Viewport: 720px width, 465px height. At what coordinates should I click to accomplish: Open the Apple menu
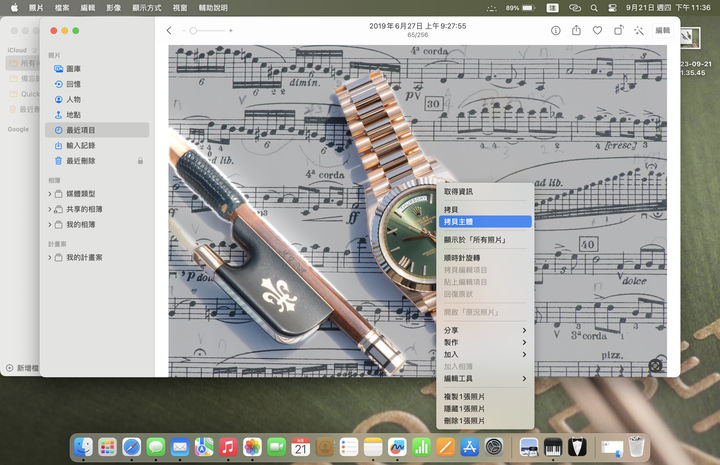click(15, 8)
